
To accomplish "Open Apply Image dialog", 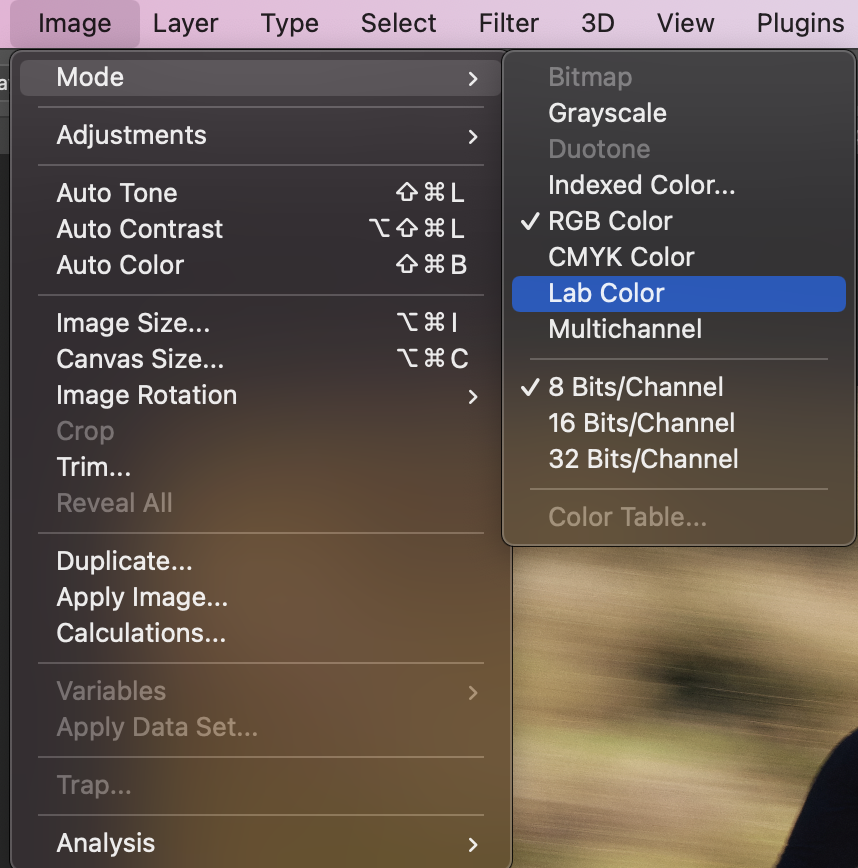I will coord(260,597).
